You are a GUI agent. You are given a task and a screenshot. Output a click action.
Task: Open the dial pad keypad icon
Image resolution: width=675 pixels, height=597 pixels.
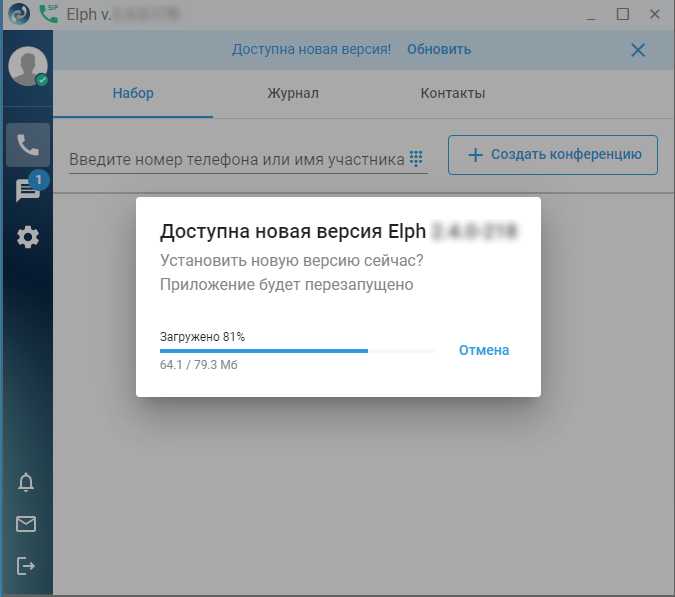coord(416,159)
